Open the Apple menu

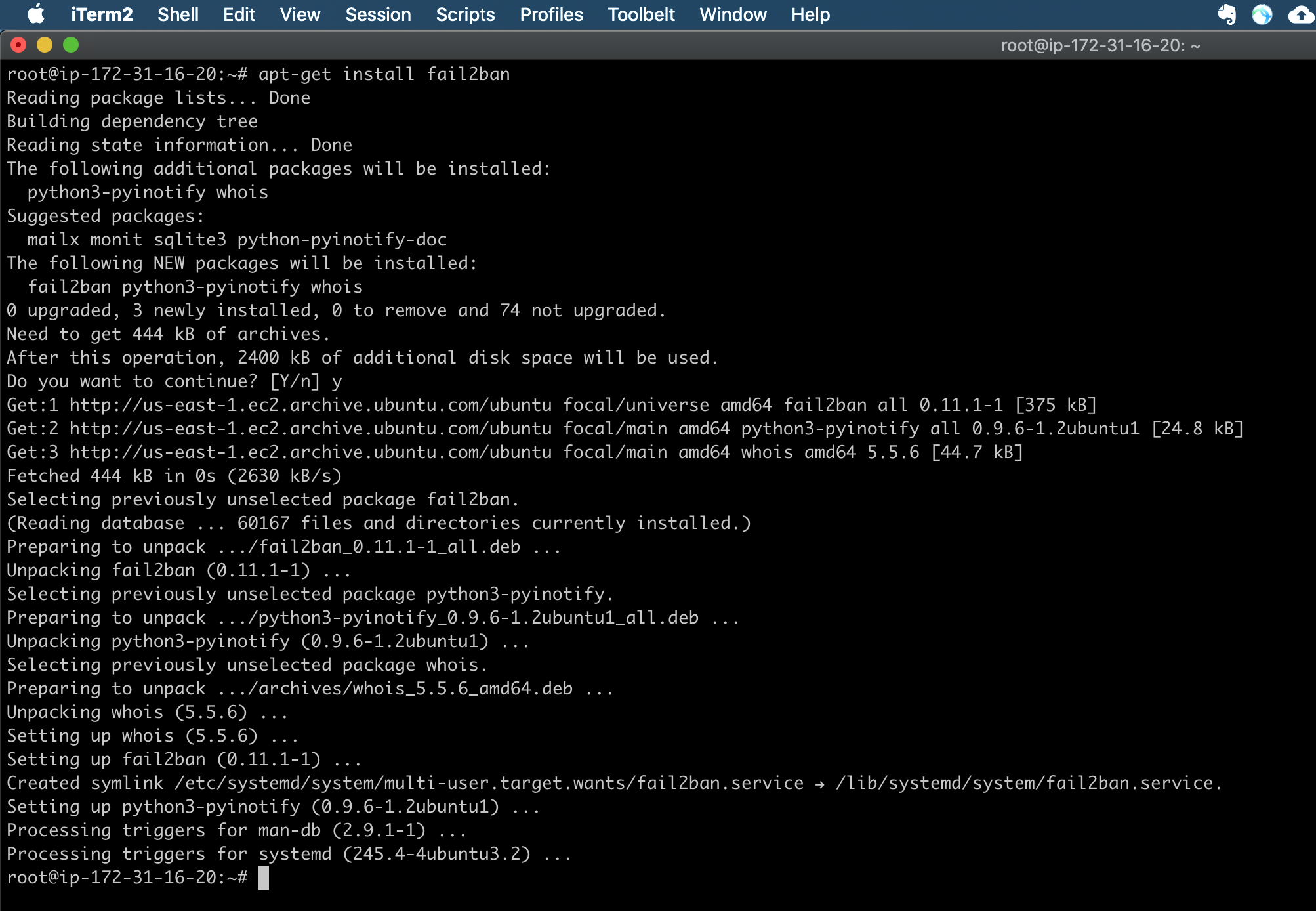(36, 14)
